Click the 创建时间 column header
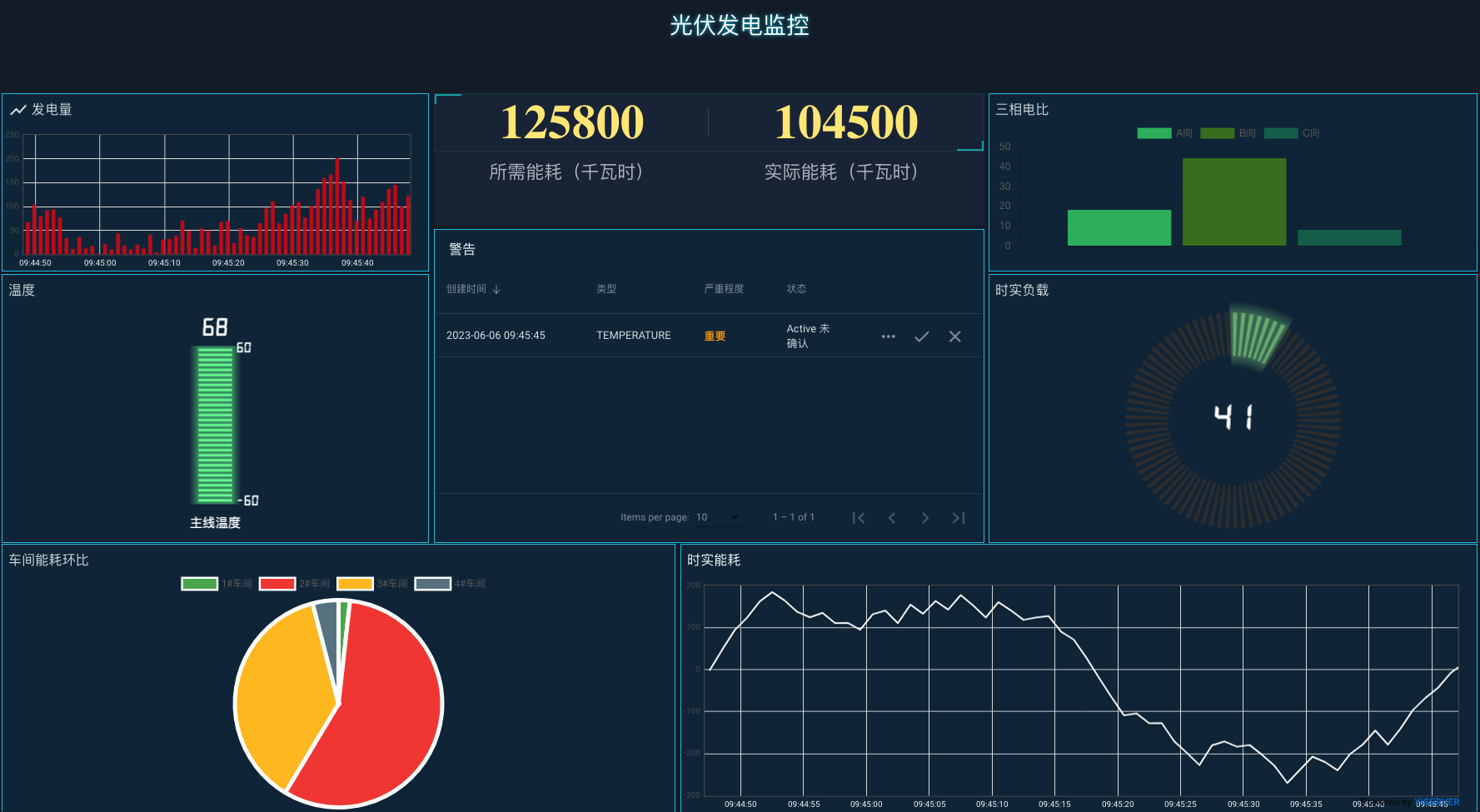This screenshot has width=1480, height=812. tap(466, 289)
